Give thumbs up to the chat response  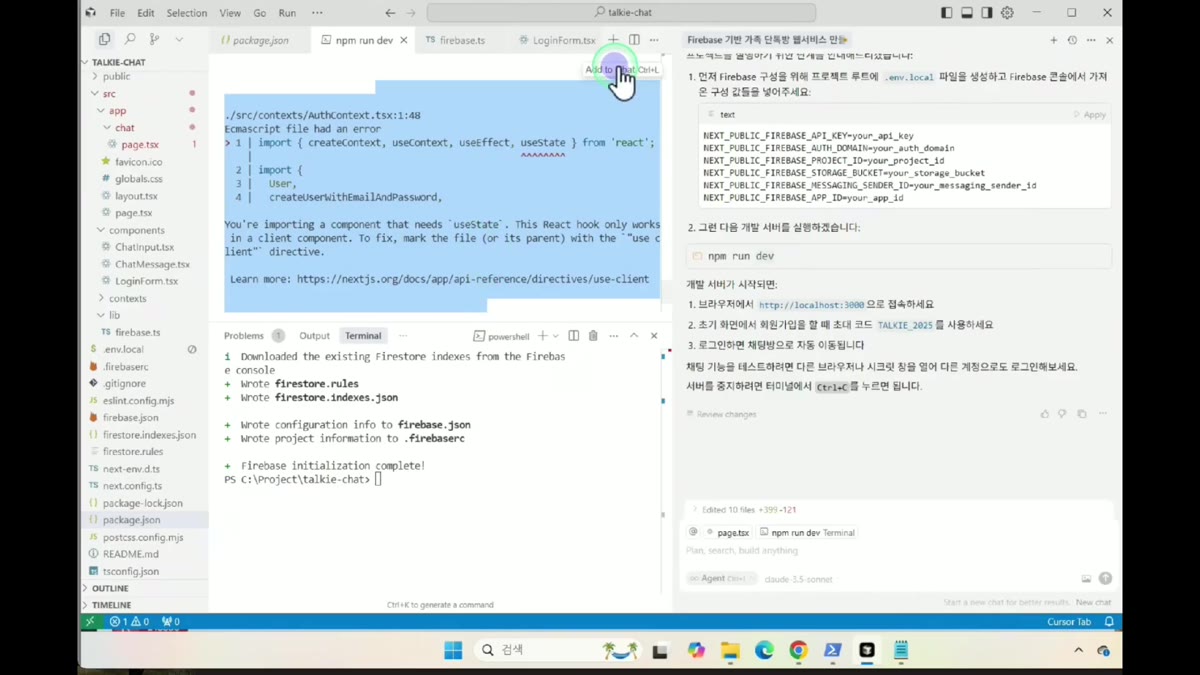click(1045, 414)
